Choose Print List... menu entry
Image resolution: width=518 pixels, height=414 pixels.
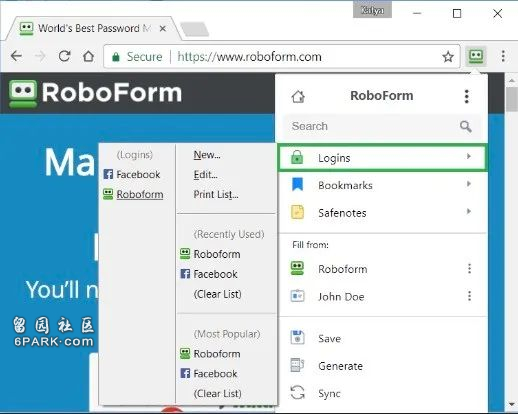pos(216,194)
